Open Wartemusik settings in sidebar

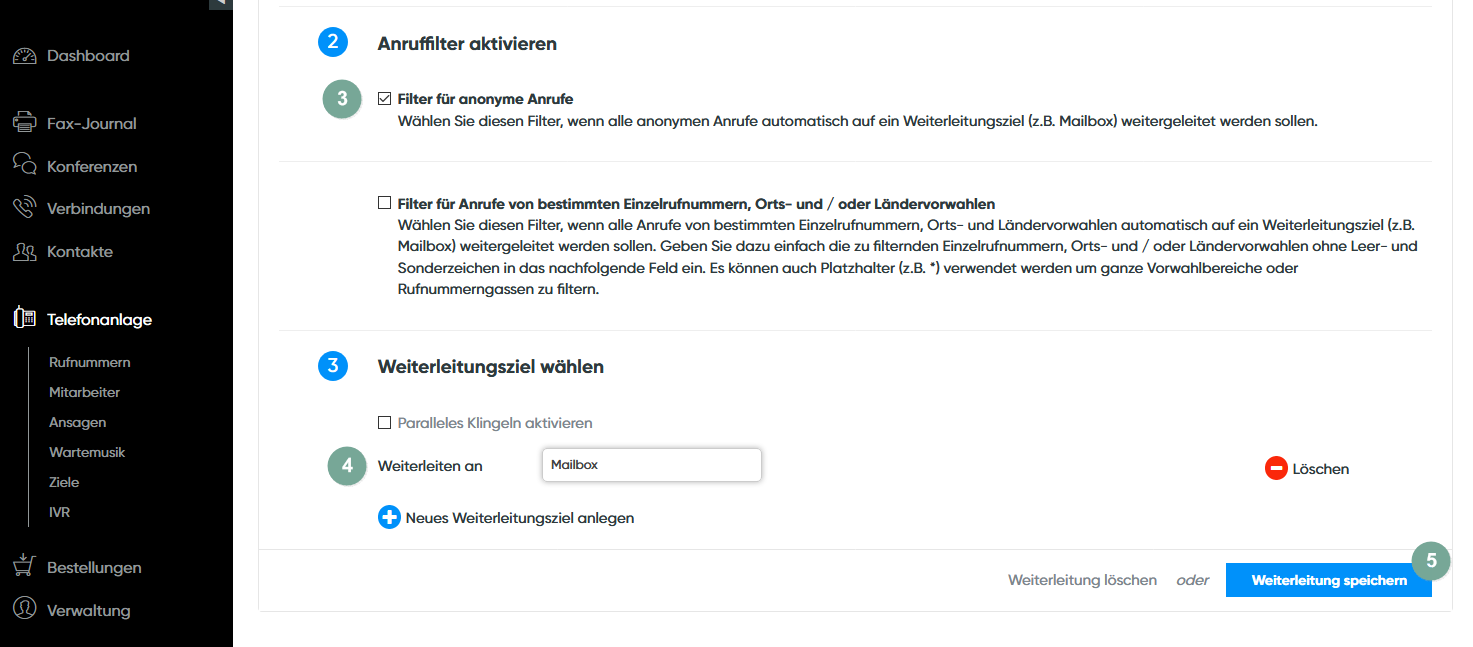tap(87, 452)
